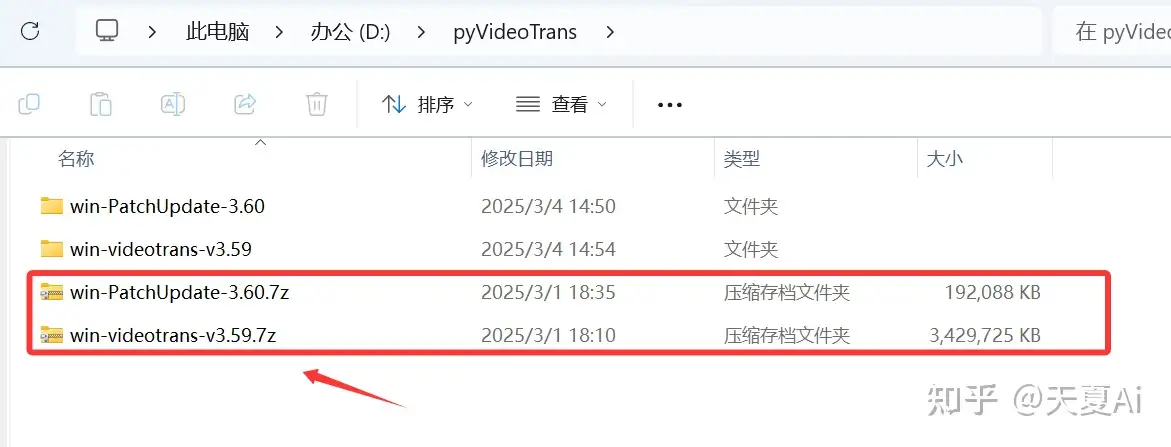The image size is (1171, 447).
Task: Open the 排序 sort dropdown
Action: [427, 104]
